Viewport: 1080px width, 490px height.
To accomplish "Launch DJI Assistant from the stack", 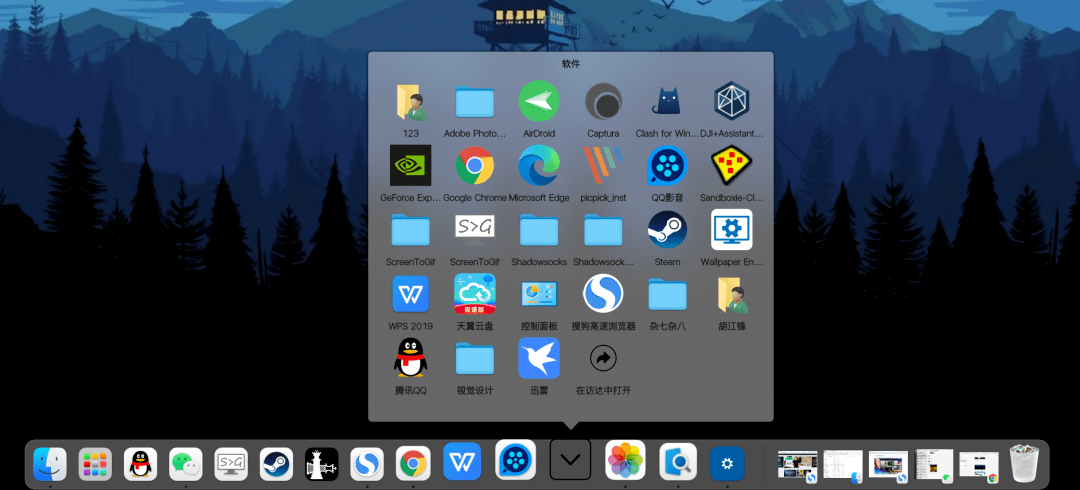I will click(731, 101).
